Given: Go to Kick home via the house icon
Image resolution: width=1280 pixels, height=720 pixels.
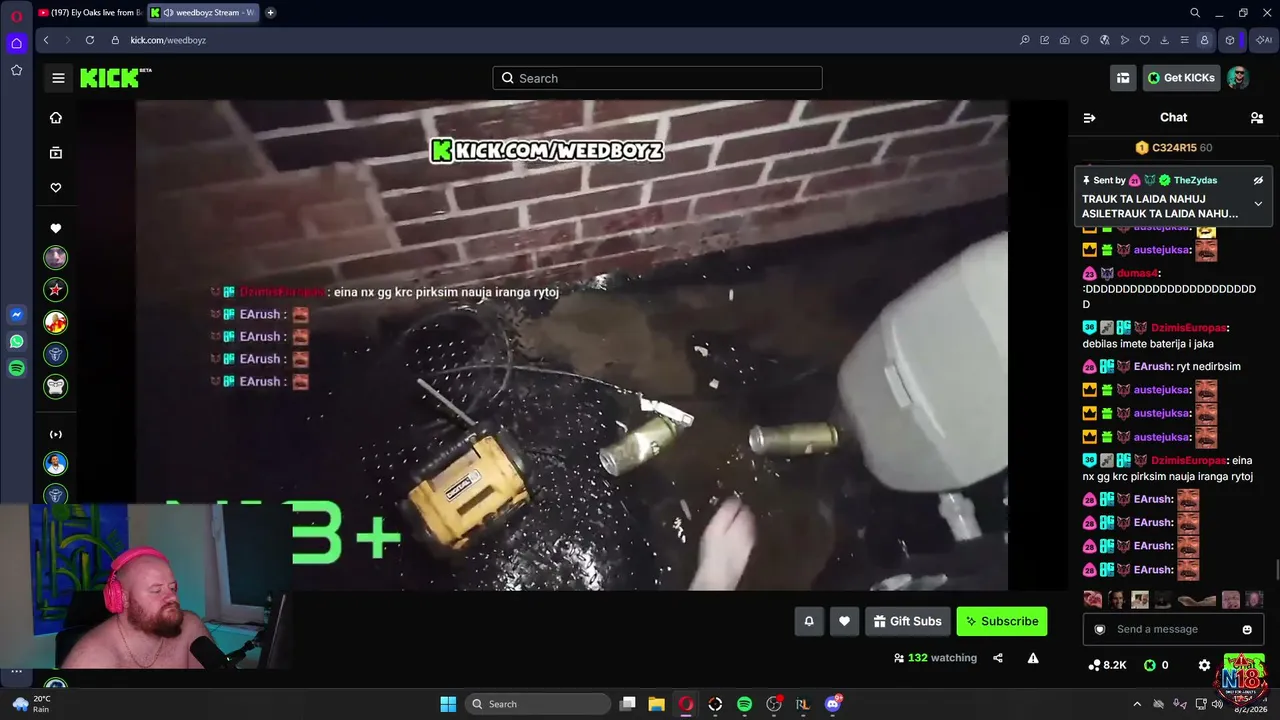Looking at the screenshot, I should 56,118.
